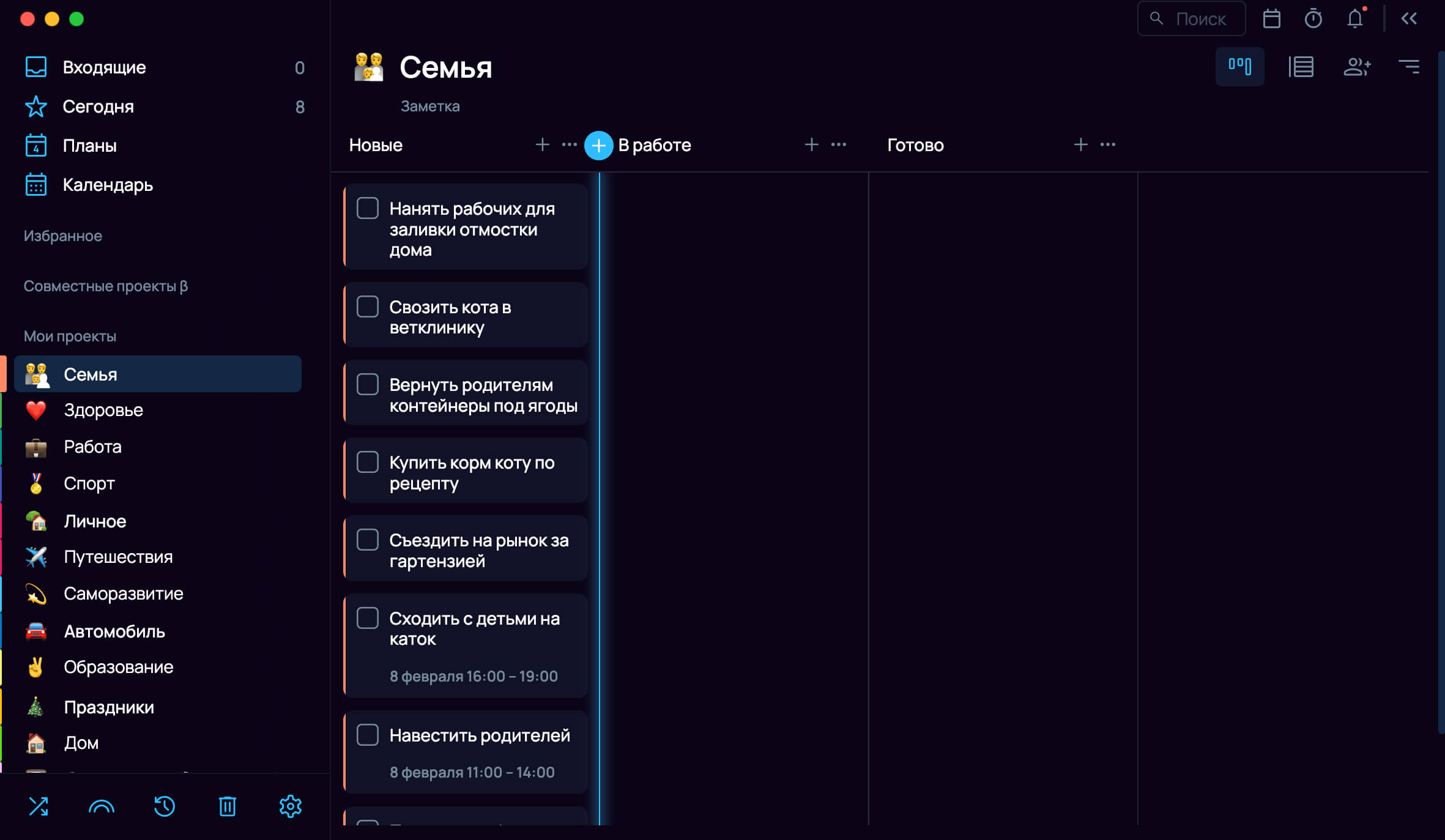Screen dimensions: 1445x840
Task: Open the trash bin icon
Action: point(228,806)
